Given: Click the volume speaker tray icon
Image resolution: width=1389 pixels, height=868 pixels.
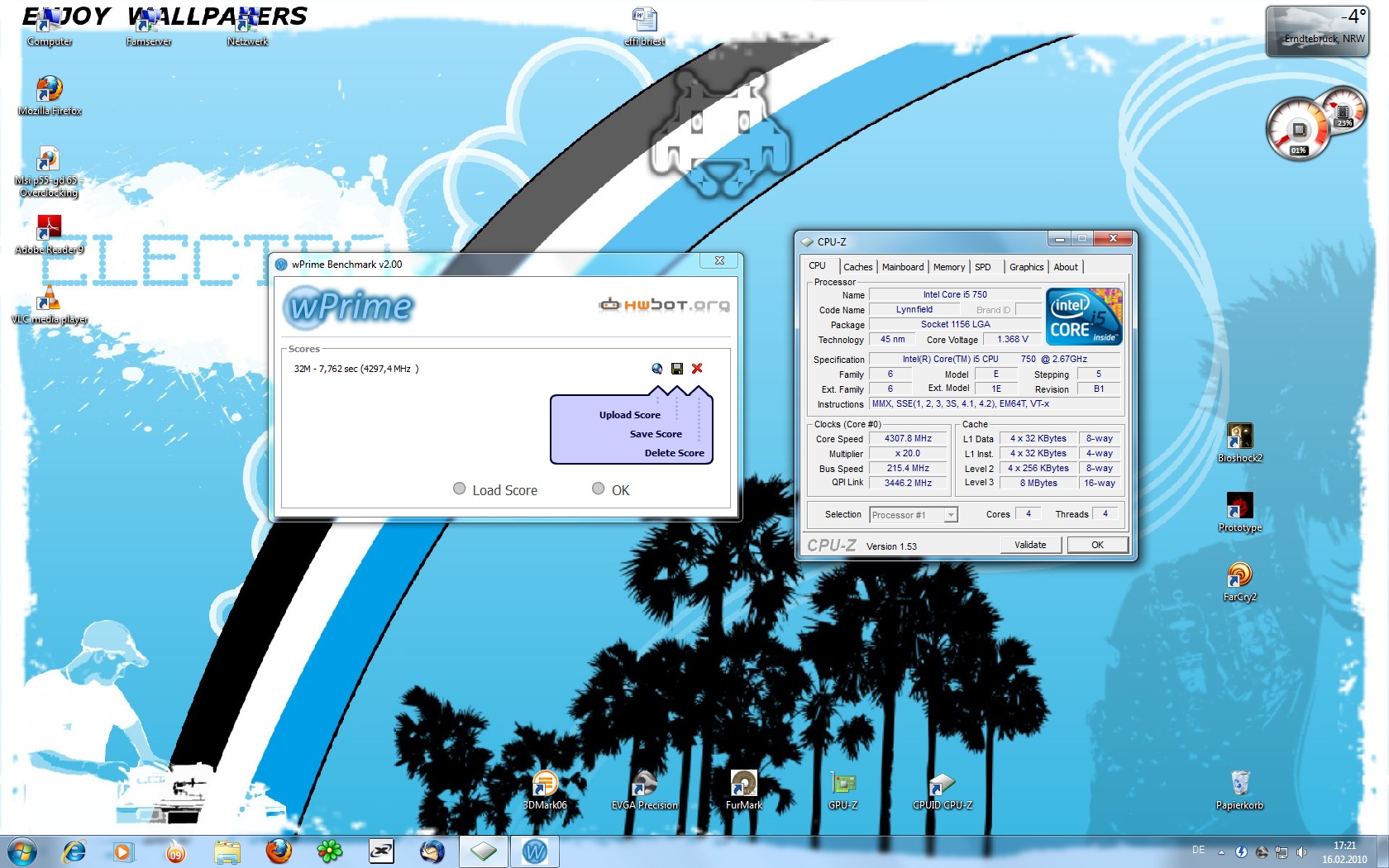Looking at the screenshot, I should (1302, 851).
